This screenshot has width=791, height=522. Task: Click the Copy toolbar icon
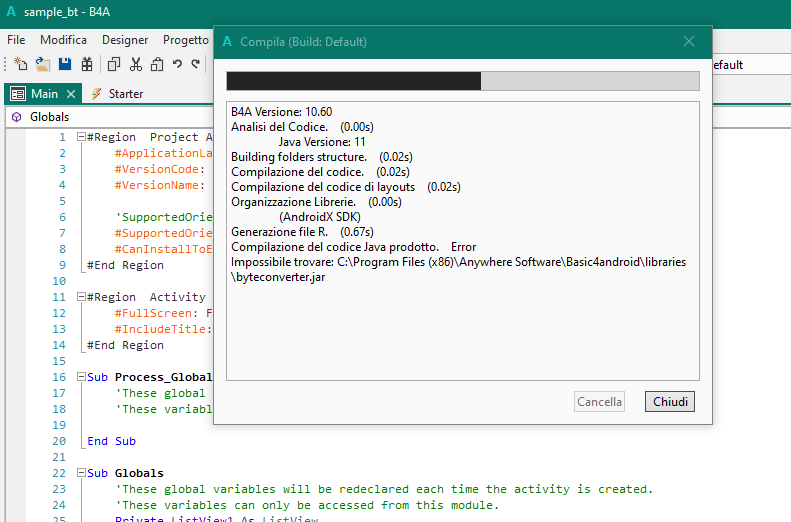pos(114,64)
